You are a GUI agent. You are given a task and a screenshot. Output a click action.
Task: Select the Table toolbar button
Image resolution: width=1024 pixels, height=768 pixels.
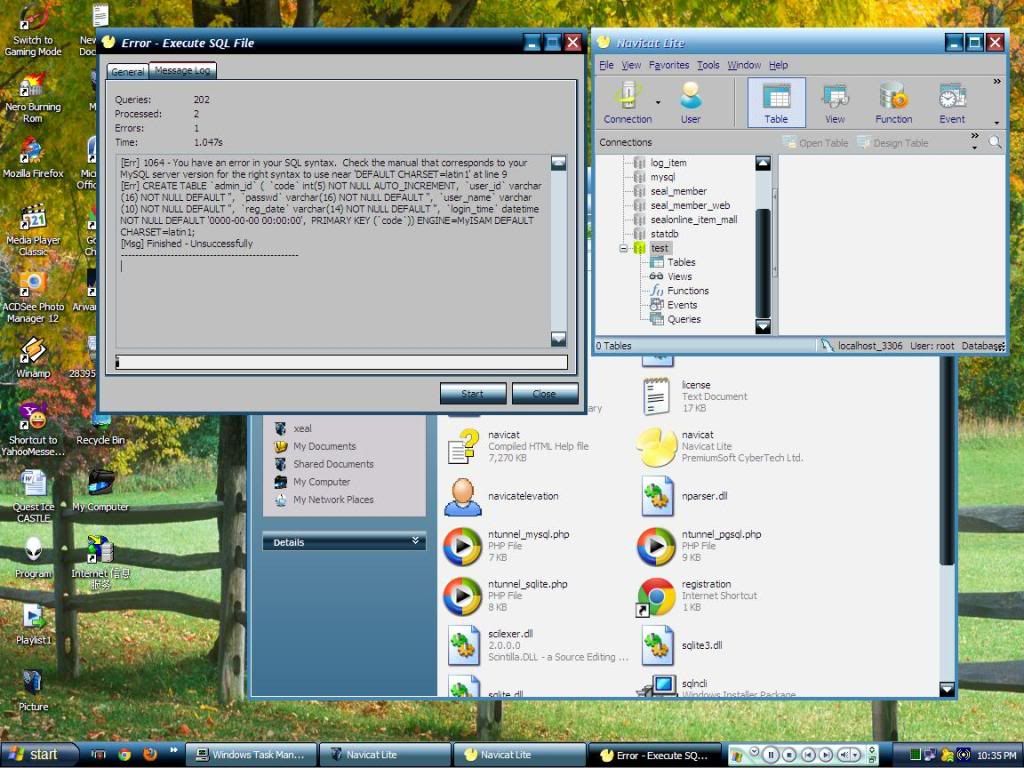[776, 102]
